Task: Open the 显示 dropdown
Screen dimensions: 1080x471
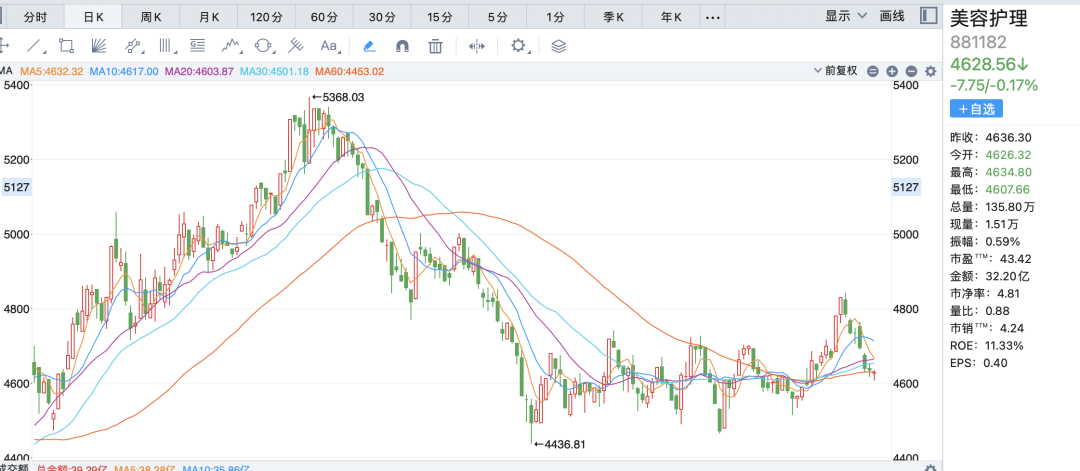Action: coord(843,16)
